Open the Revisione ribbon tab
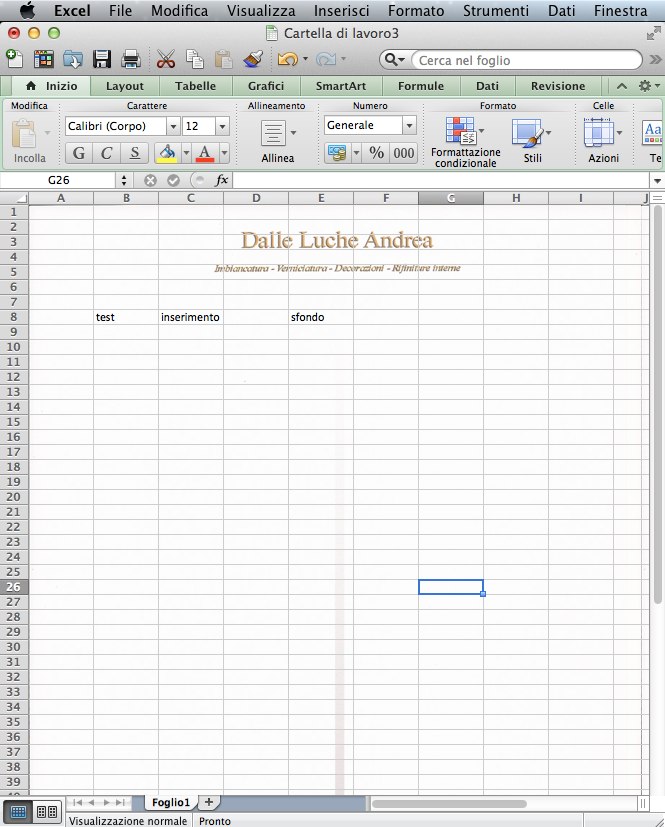Screen dimensions: 665x827 558,86
